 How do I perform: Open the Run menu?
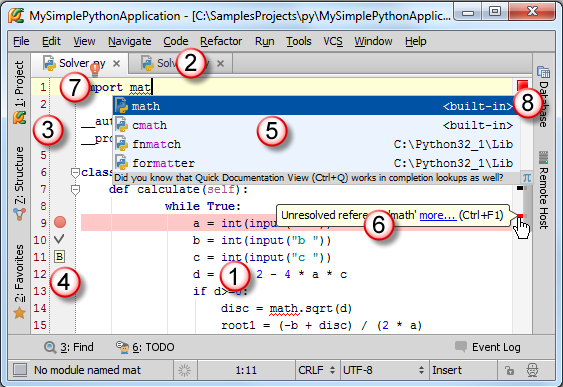pos(265,41)
